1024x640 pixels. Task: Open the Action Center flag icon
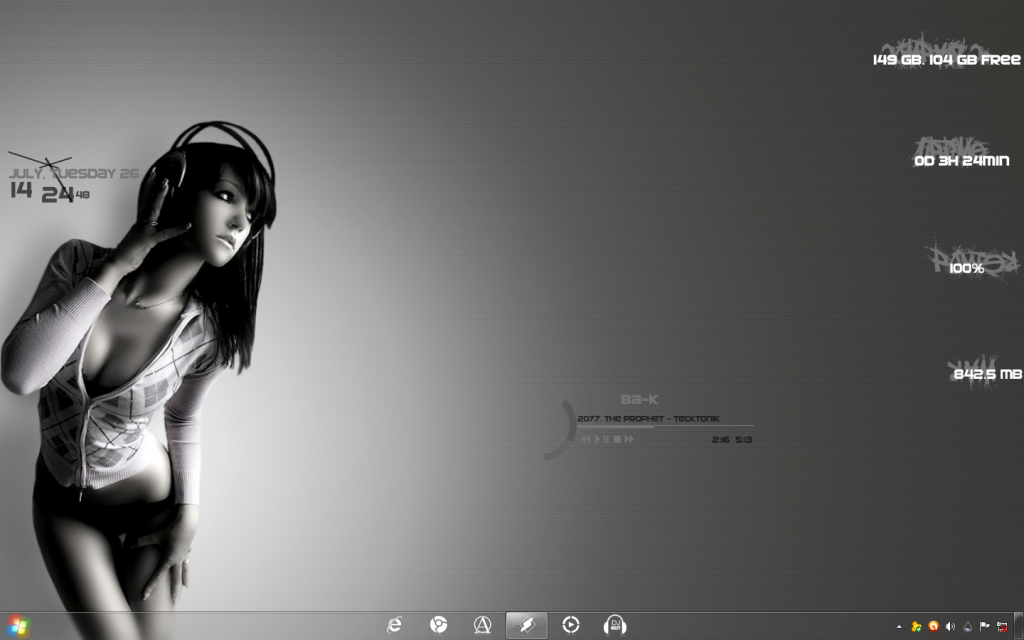point(985,626)
